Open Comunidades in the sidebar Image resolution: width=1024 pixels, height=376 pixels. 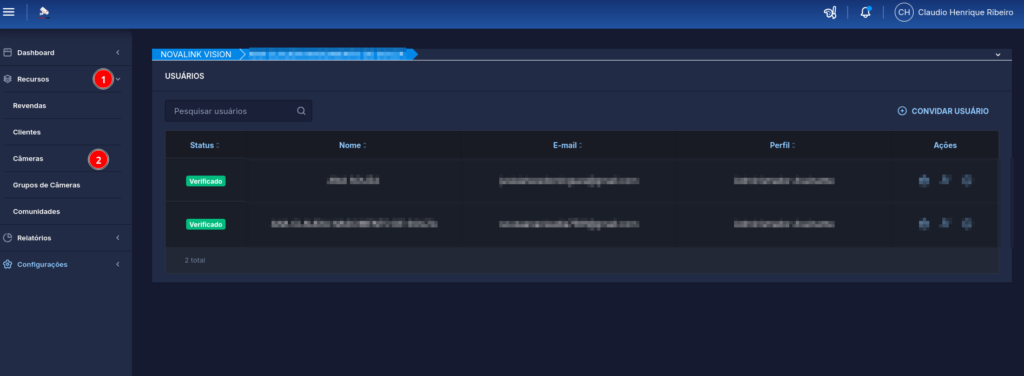click(37, 212)
